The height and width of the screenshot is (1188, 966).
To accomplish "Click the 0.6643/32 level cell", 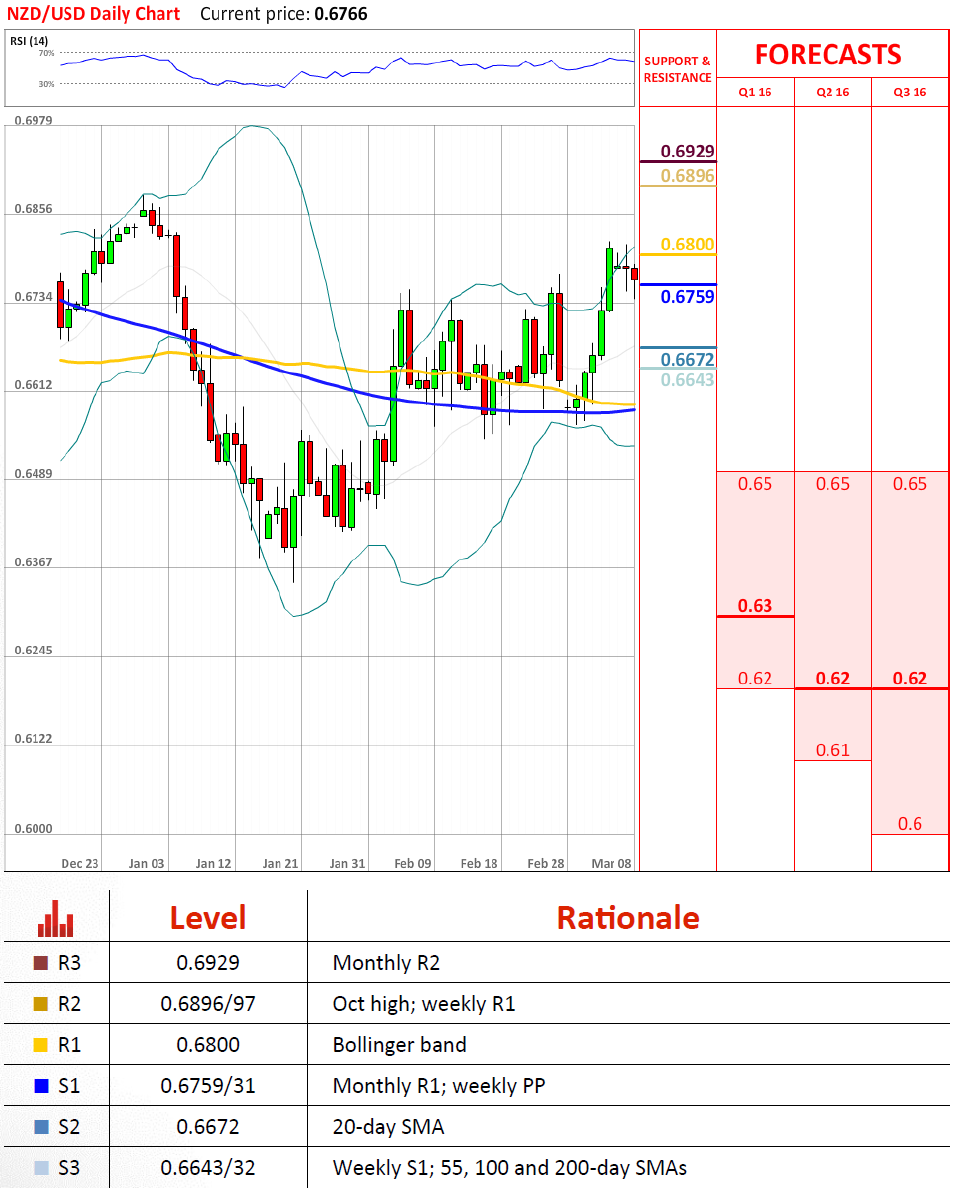I will [208, 1167].
